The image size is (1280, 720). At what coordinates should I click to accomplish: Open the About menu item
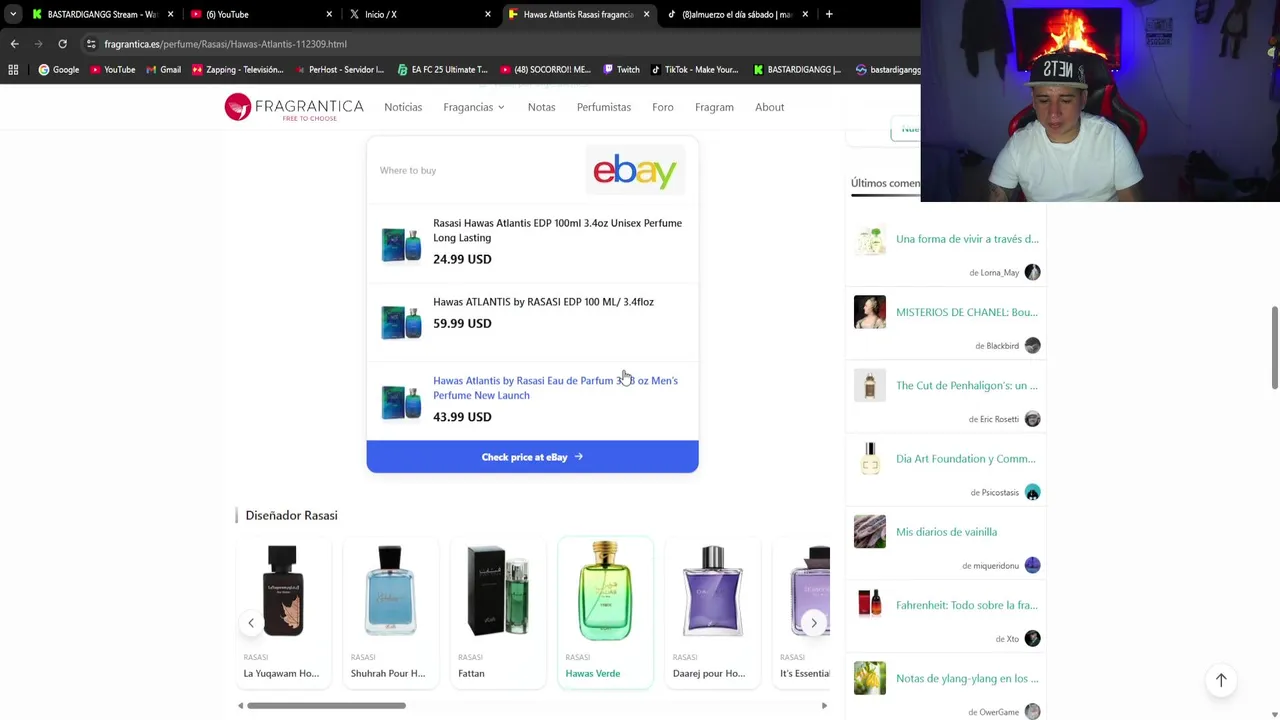pos(769,107)
